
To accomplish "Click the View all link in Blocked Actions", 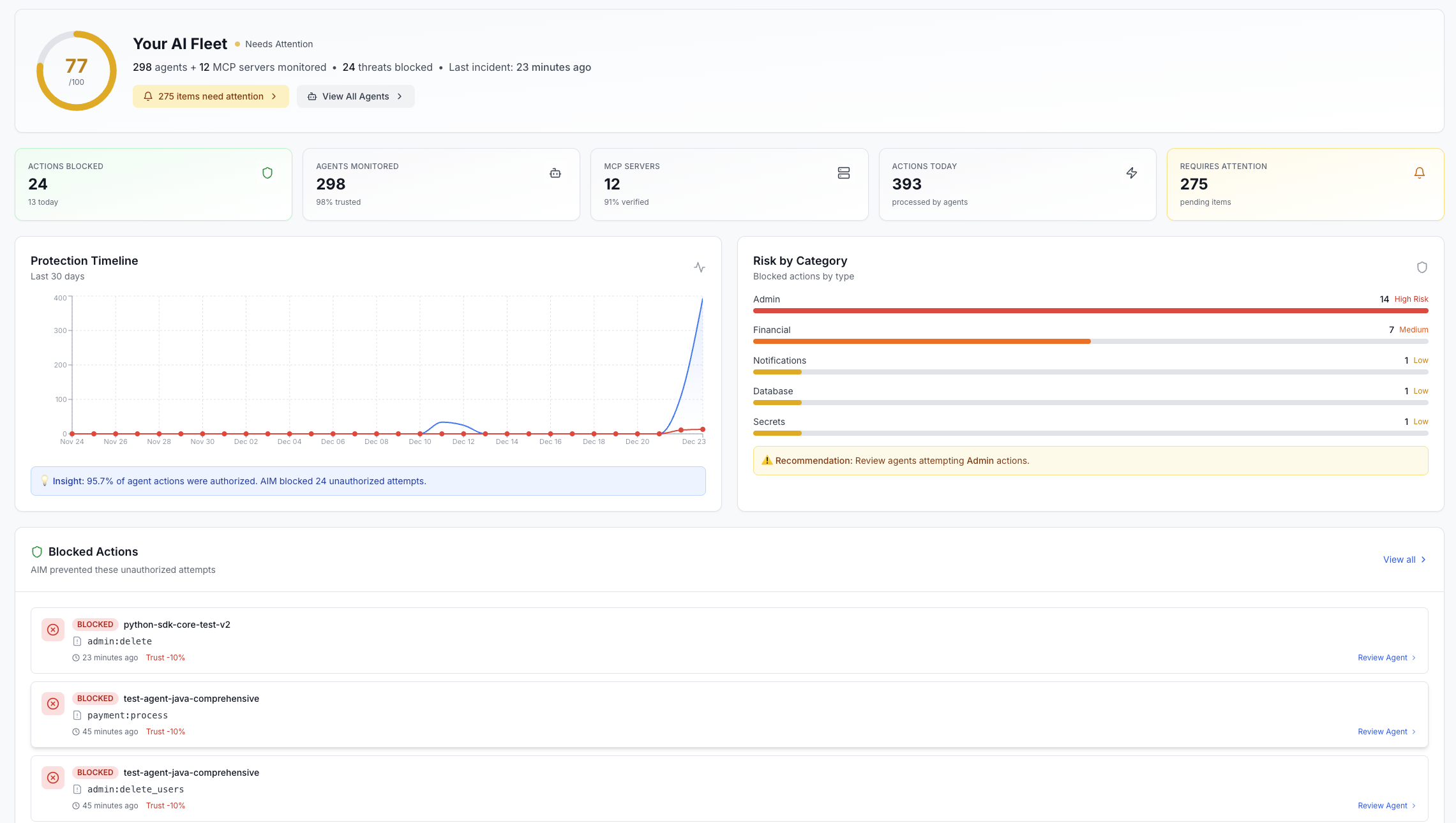I will (x=1399, y=560).
